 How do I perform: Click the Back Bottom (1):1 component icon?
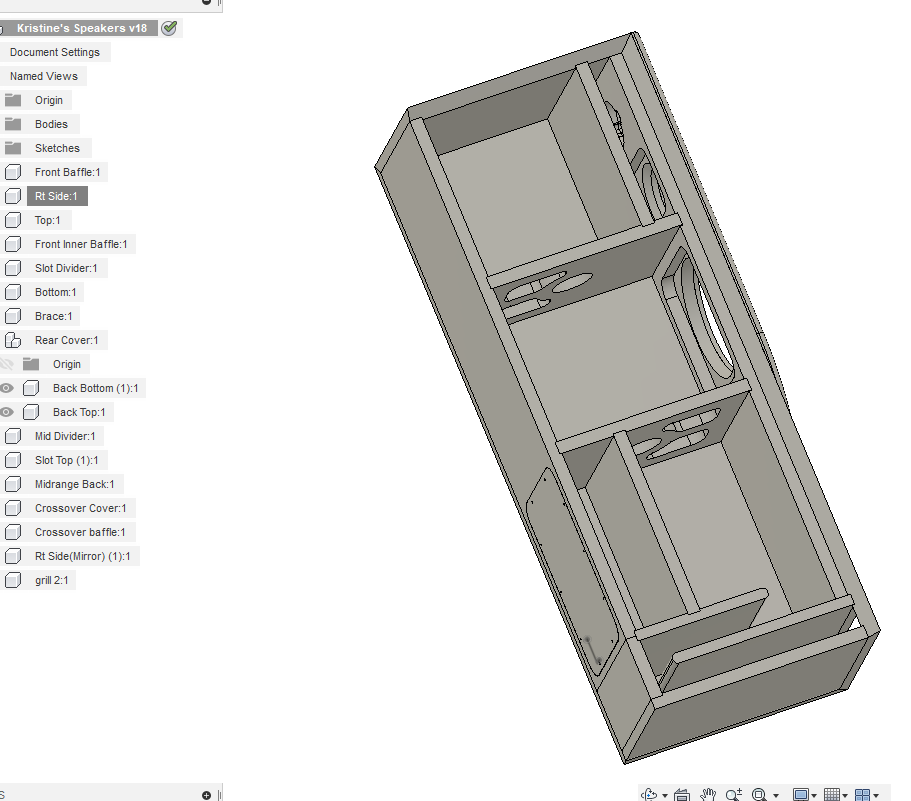[x=31, y=388]
